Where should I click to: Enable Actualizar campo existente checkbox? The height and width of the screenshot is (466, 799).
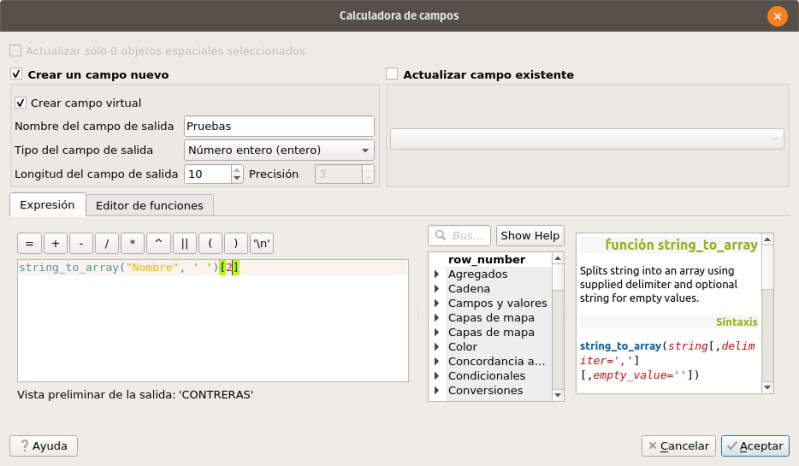tap(392, 74)
